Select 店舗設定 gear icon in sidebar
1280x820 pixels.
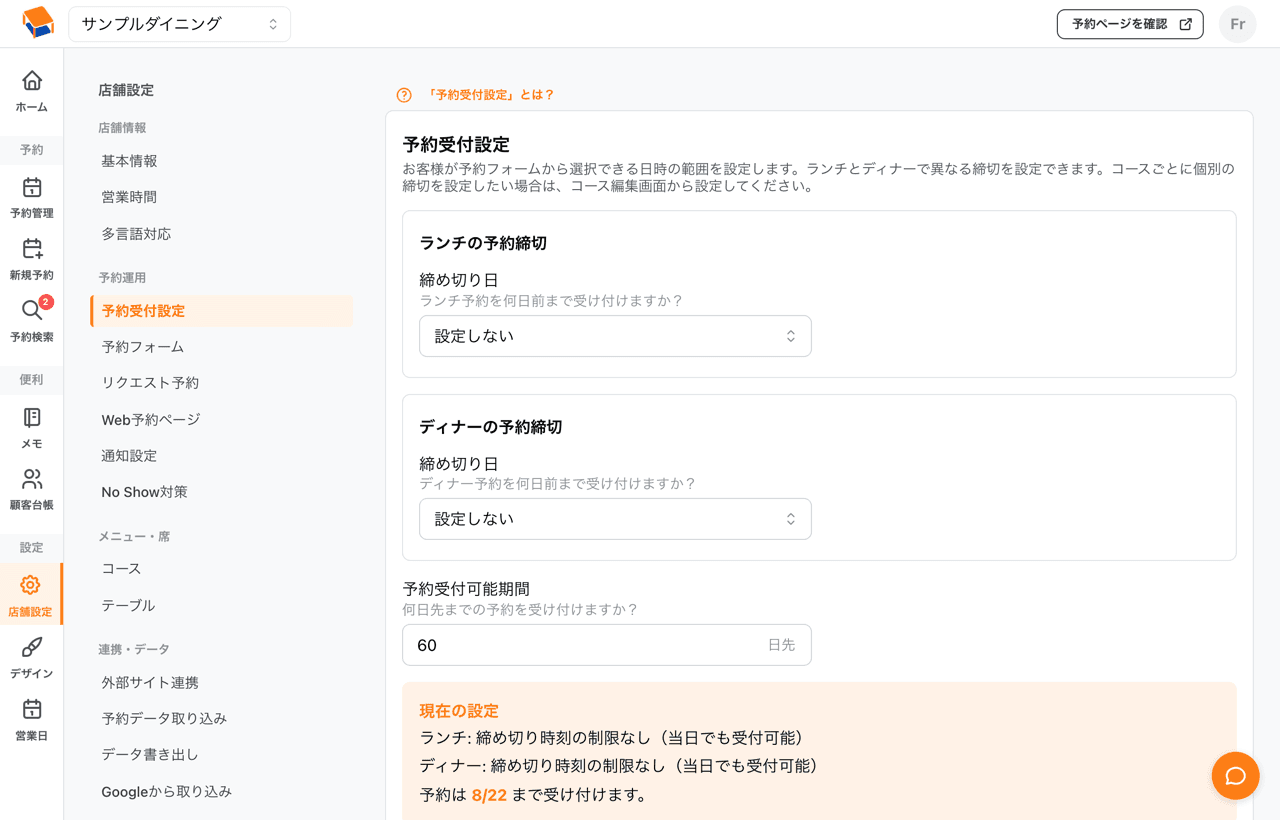[31, 585]
